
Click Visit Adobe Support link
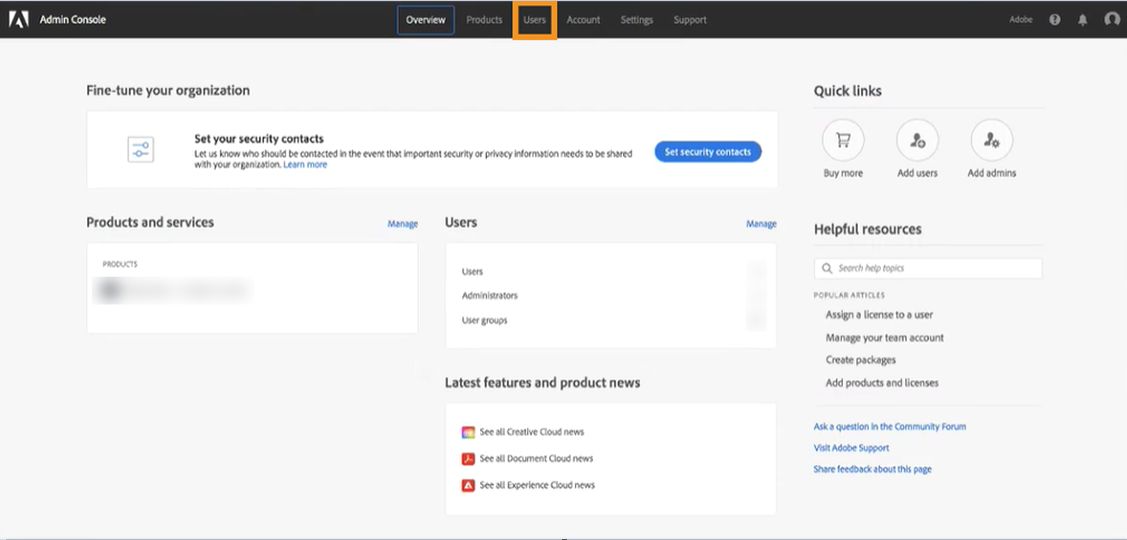pos(851,448)
